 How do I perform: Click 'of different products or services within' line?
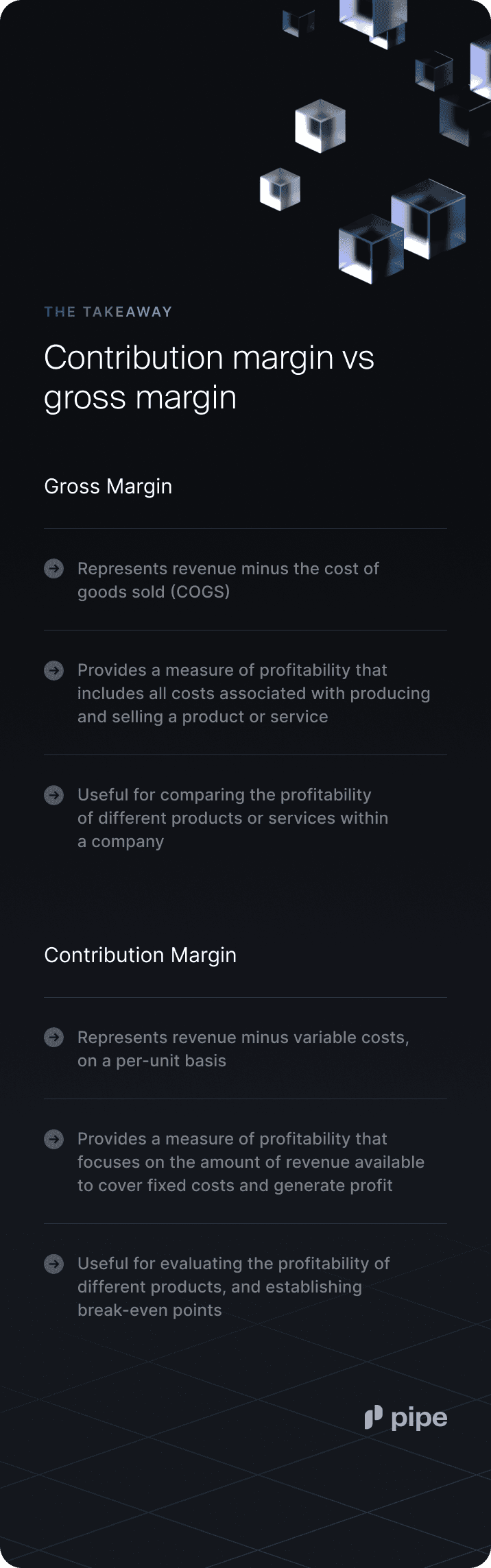pos(233,818)
